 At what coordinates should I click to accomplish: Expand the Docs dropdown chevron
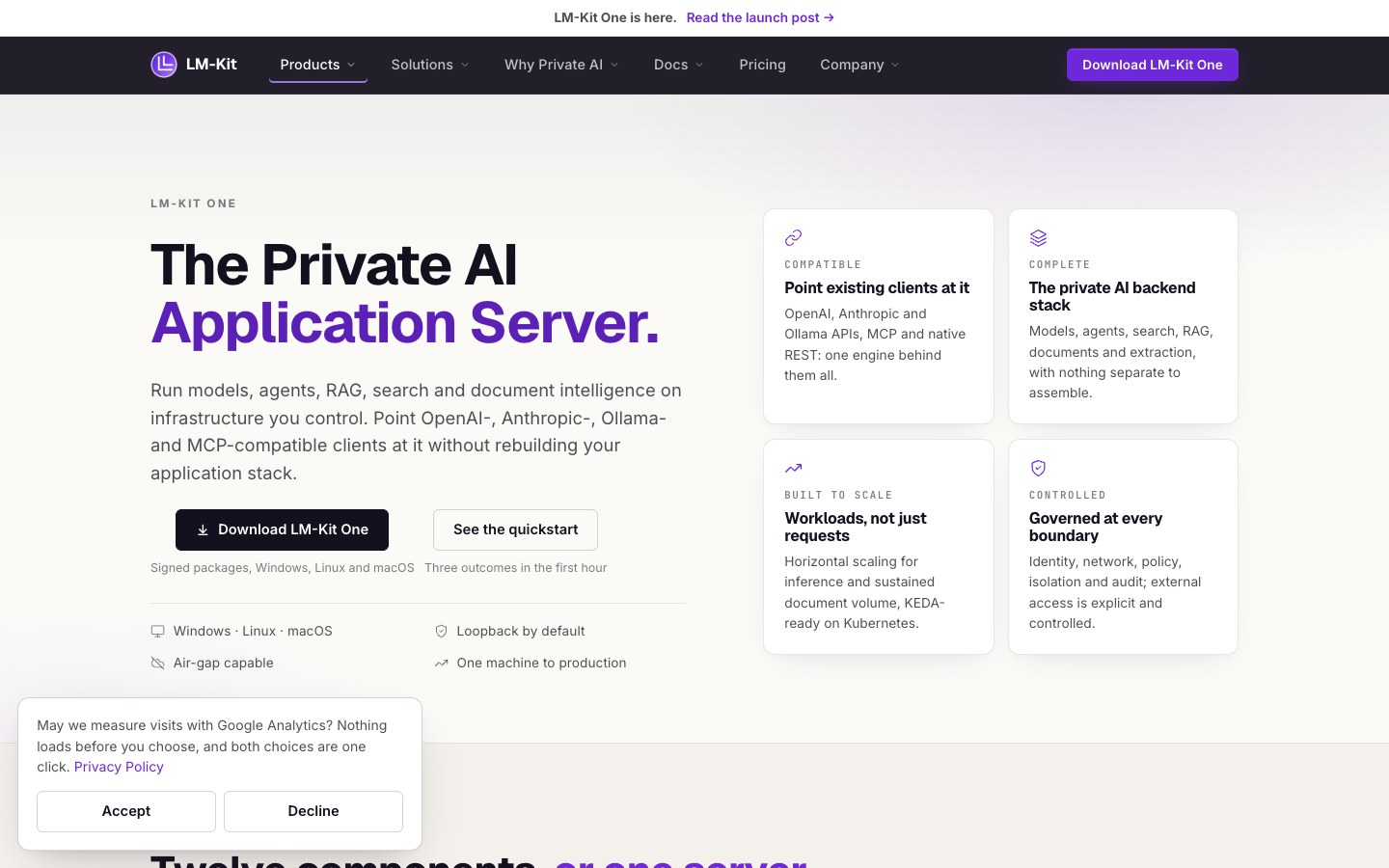click(699, 65)
